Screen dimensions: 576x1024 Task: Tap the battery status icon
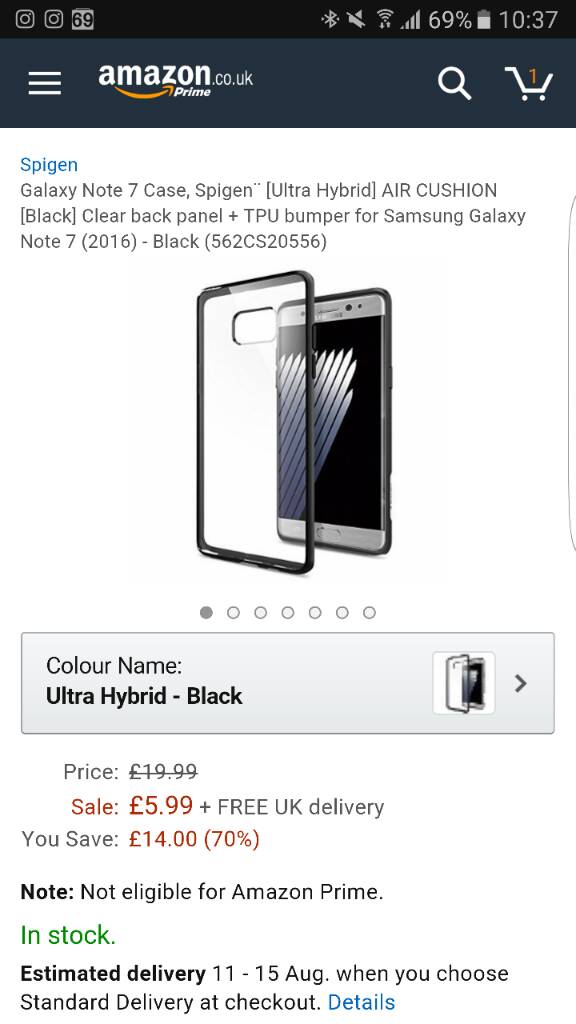484,20
